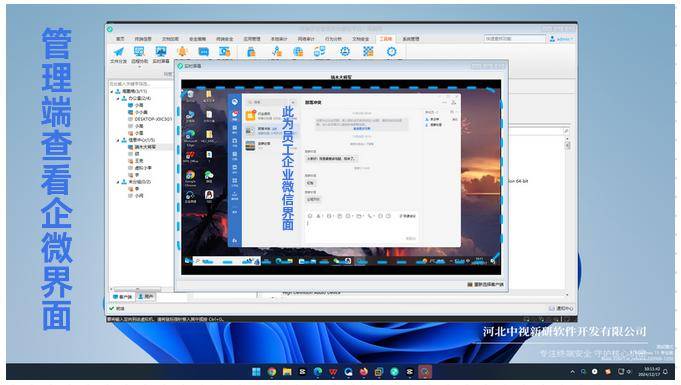Image resolution: width=681 pixels, height=385 pixels.
Task: Click the orange lock folder toolbox icon
Action: pyautogui.click(x=251, y=52)
